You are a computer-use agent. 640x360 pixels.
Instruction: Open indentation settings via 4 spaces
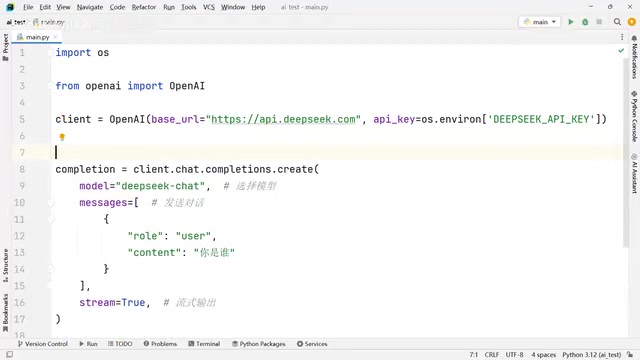coord(543,355)
